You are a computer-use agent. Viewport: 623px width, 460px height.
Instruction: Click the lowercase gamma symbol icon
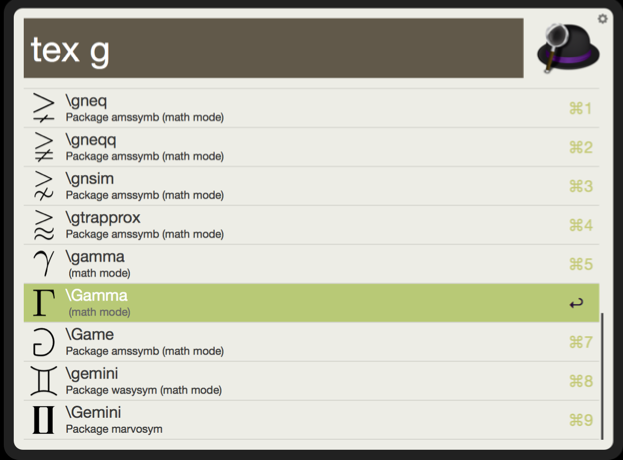44,263
